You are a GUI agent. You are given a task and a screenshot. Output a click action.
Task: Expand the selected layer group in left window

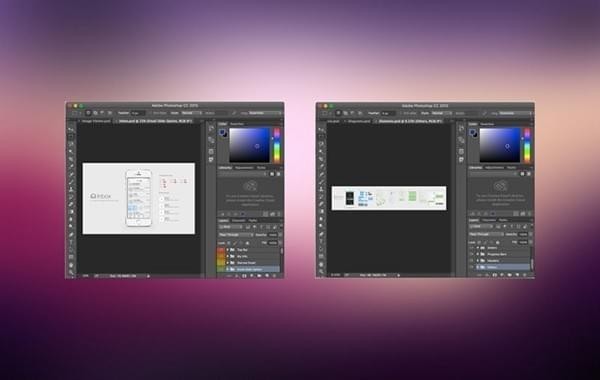coord(227,269)
